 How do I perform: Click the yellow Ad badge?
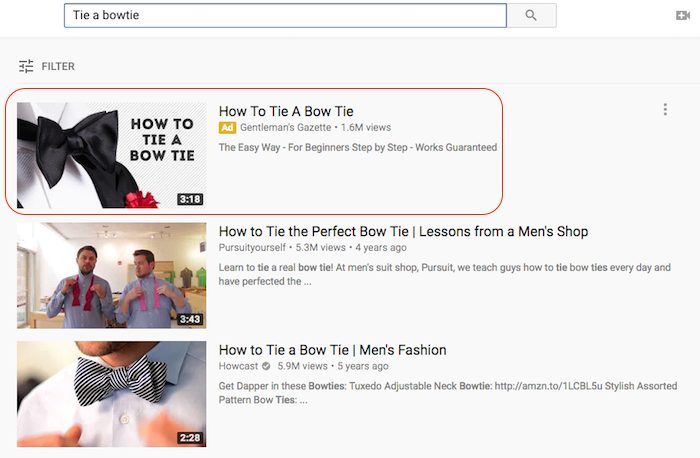(227, 128)
